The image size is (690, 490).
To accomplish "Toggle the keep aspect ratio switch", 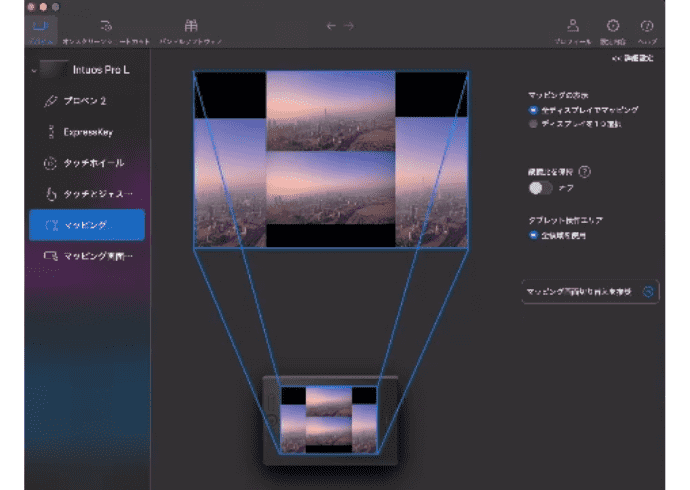I will (x=541, y=187).
